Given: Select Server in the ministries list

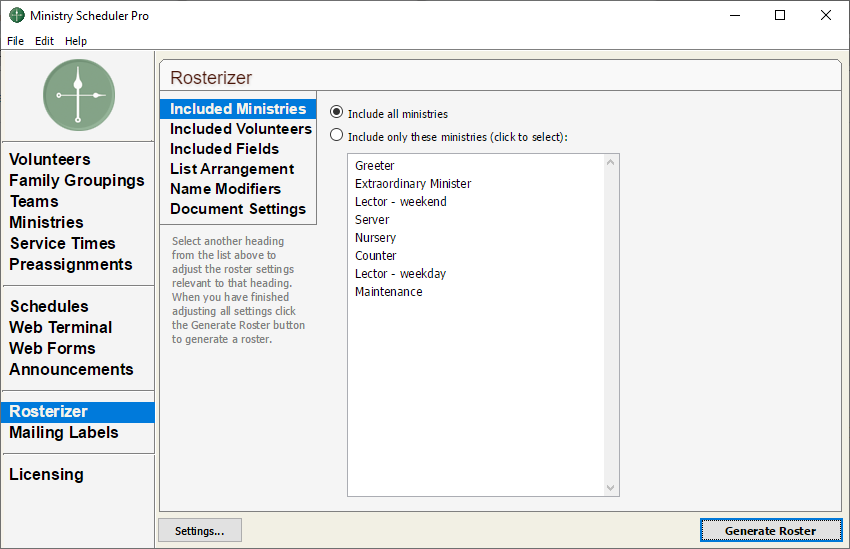Looking at the screenshot, I should click(x=372, y=219).
